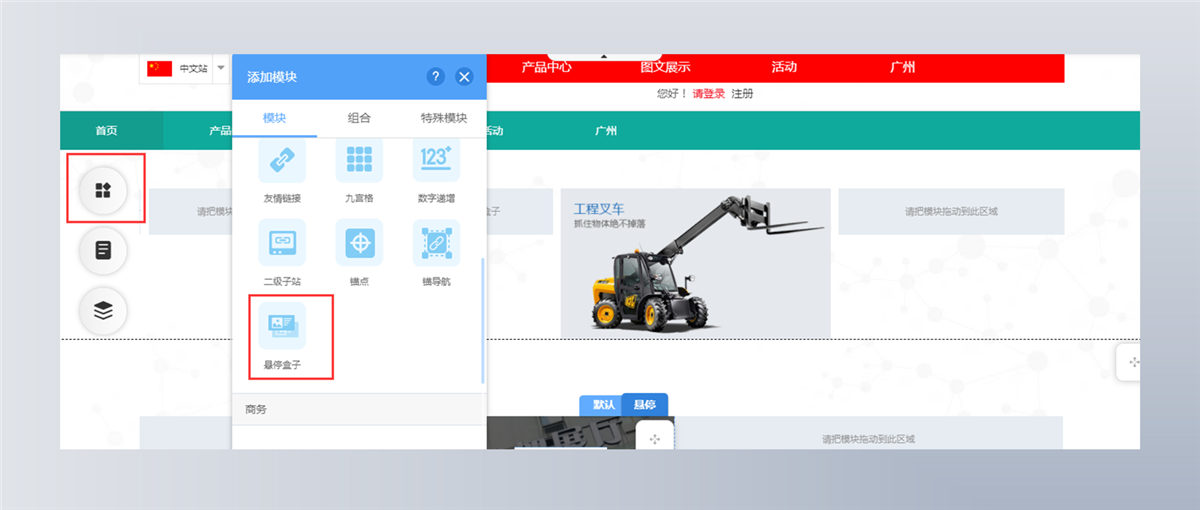Close the 添加模块 panel
The image size is (1200, 510).
pyautogui.click(x=464, y=77)
